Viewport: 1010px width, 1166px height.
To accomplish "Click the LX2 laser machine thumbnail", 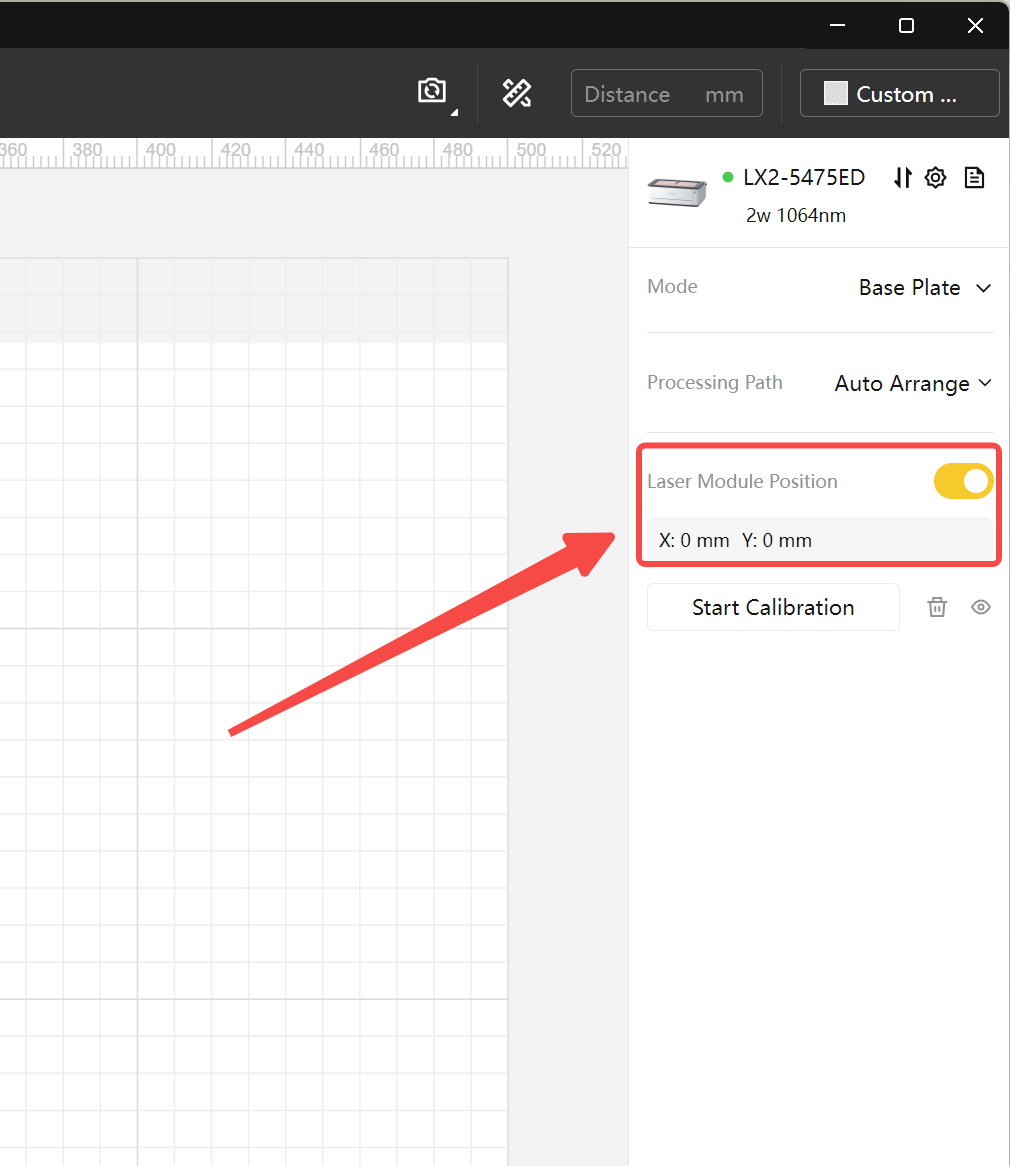I will tap(677, 191).
